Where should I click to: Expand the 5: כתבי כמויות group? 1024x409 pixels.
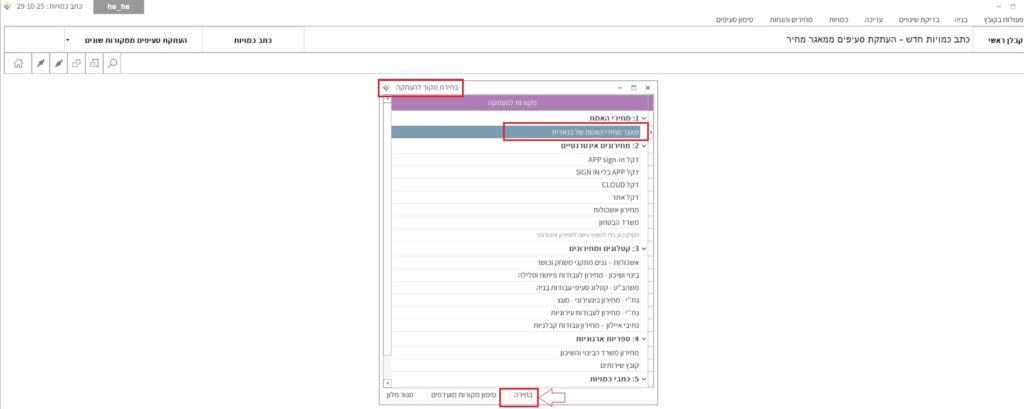click(x=644, y=379)
